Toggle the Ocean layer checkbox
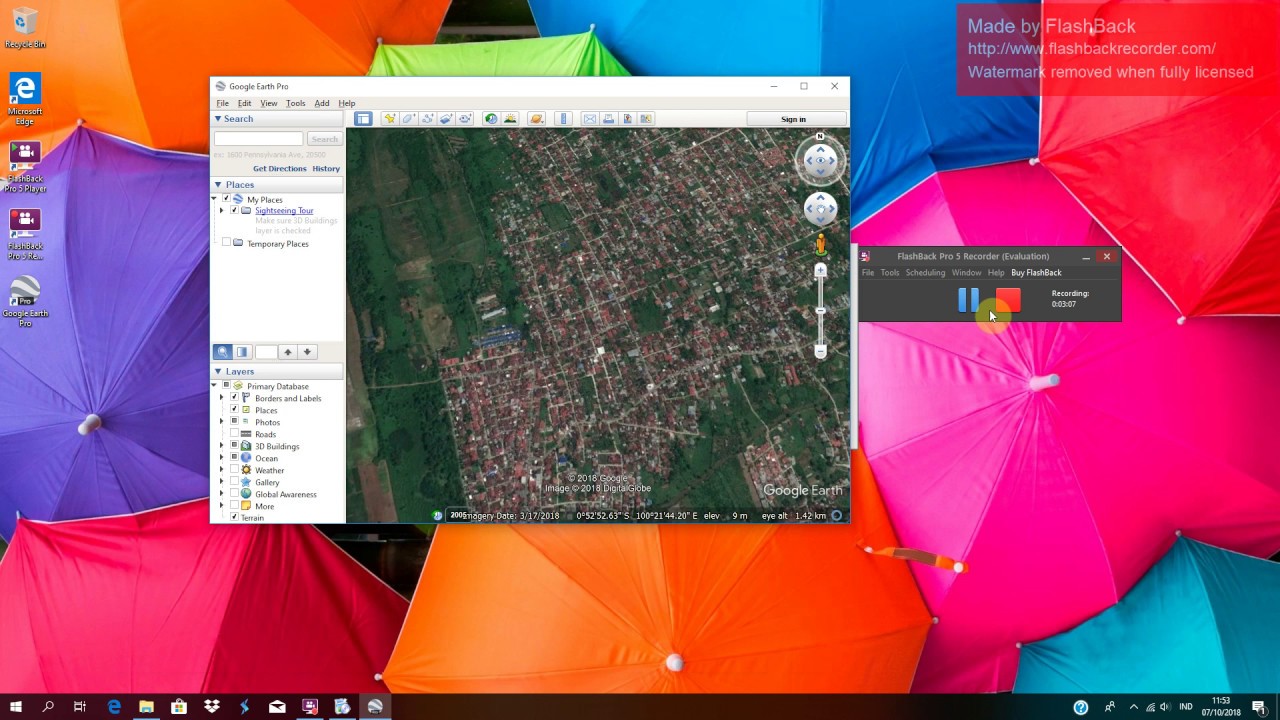Viewport: 1280px width, 720px height. [234, 458]
